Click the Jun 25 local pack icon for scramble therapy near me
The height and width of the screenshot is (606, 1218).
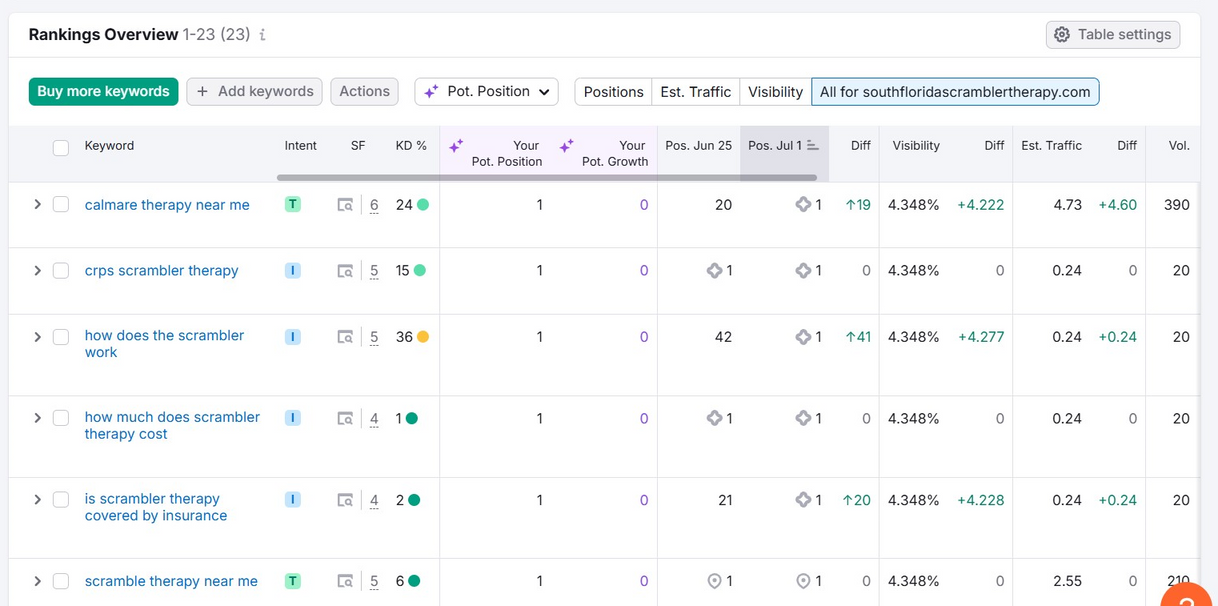click(714, 581)
